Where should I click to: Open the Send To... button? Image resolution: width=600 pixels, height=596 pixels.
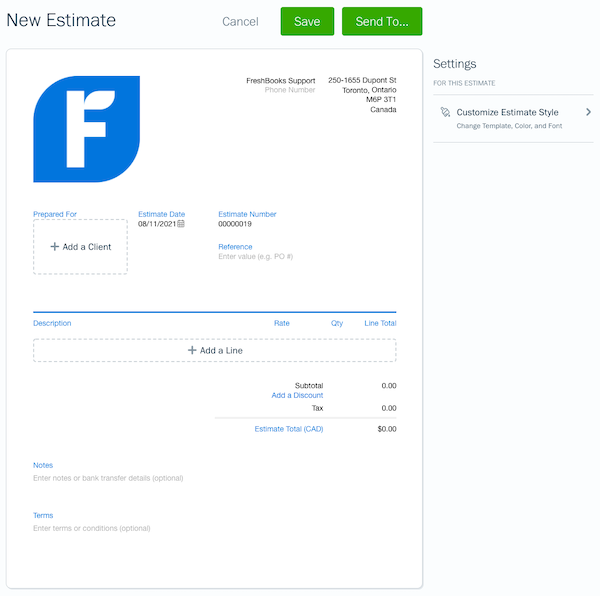[382, 22]
